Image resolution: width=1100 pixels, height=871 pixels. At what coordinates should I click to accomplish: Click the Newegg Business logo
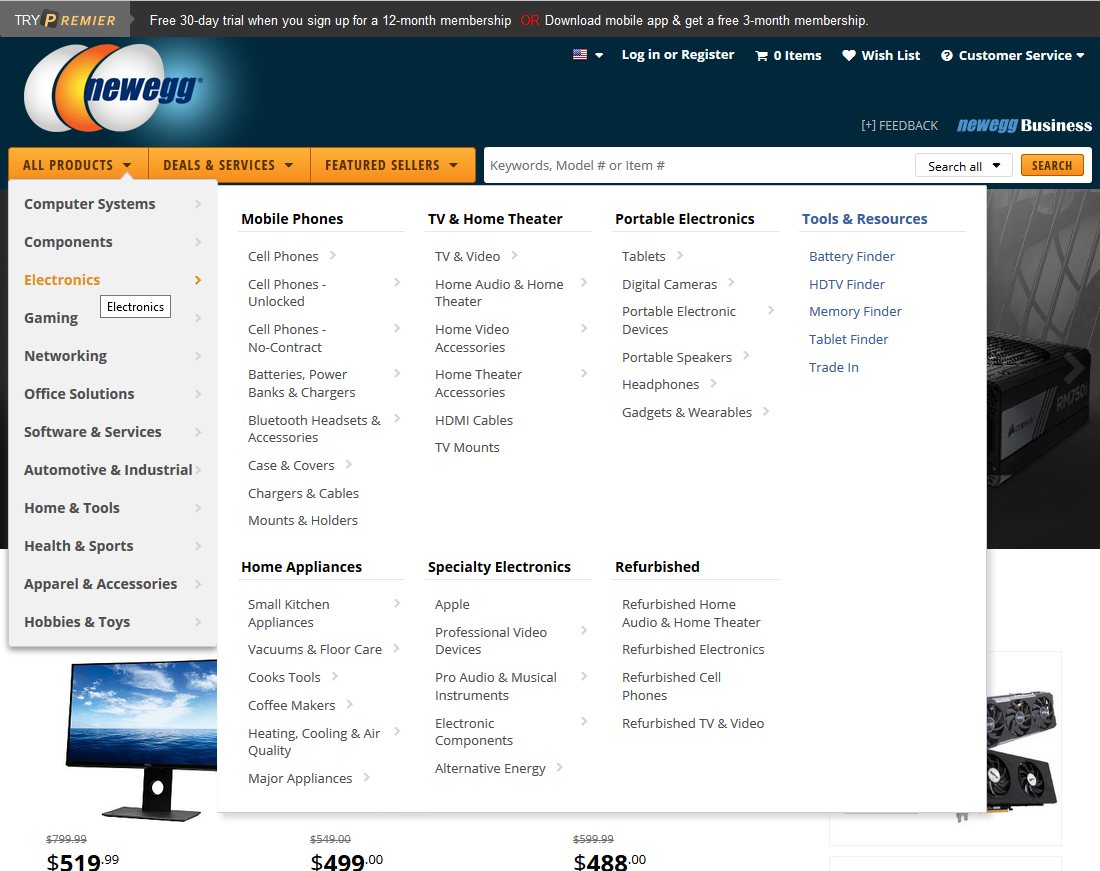pos(1024,126)
